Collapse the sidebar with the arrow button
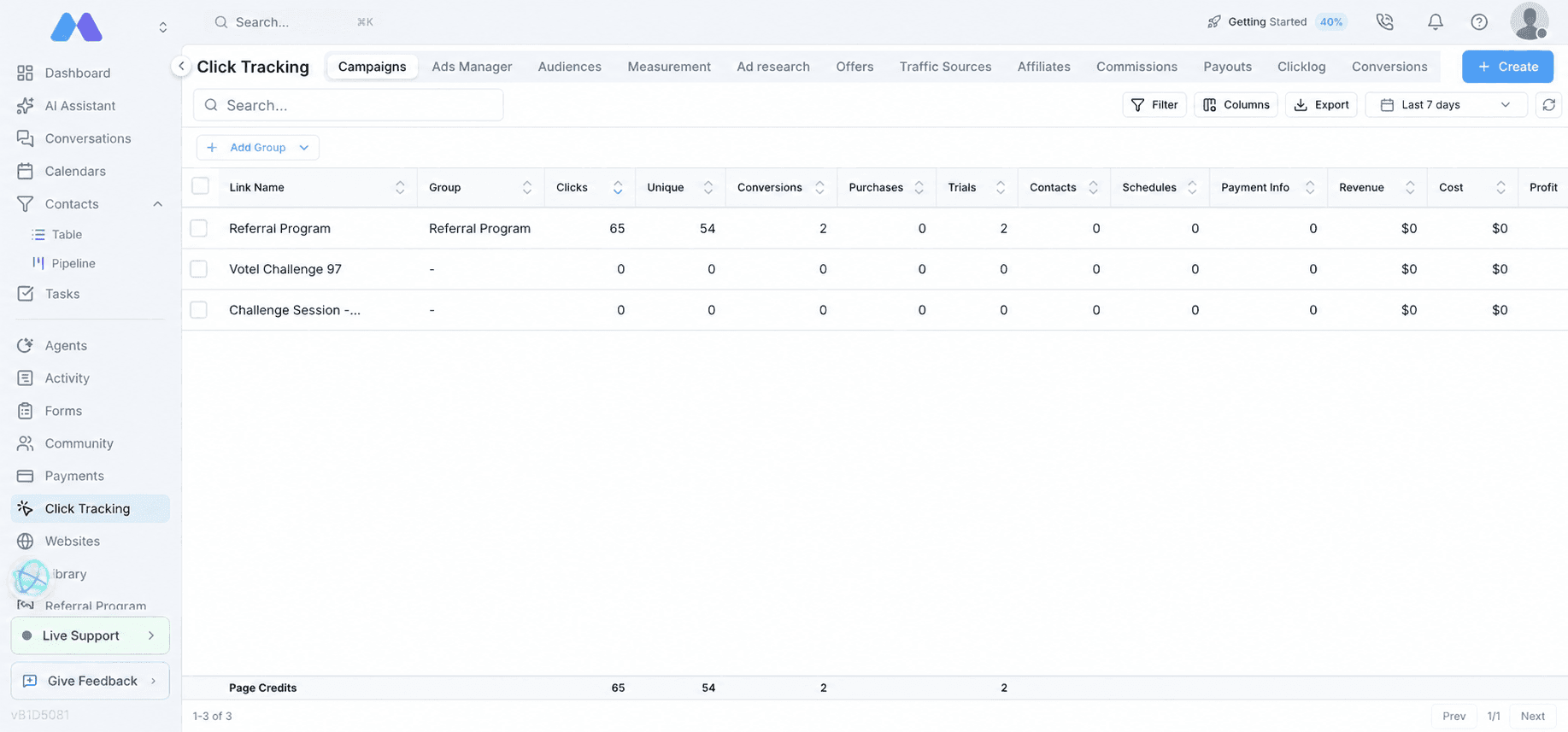The height and width of the screenshot is (732, 1568). click(x=181, y=66)
